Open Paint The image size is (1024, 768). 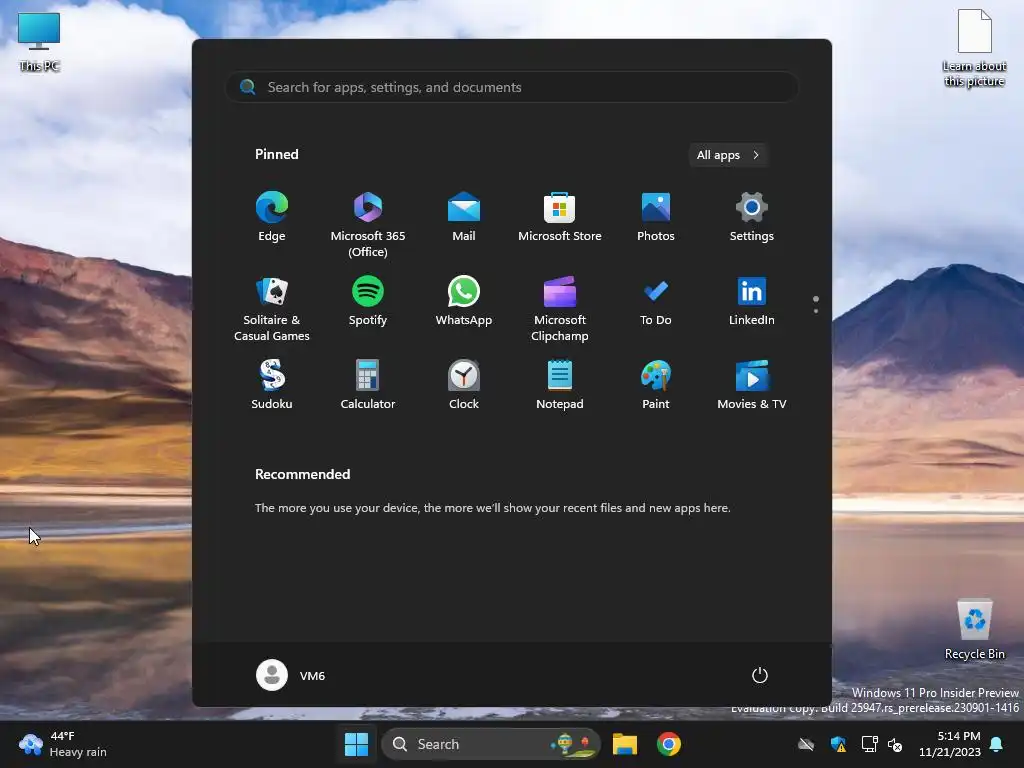tap(656, 385)
